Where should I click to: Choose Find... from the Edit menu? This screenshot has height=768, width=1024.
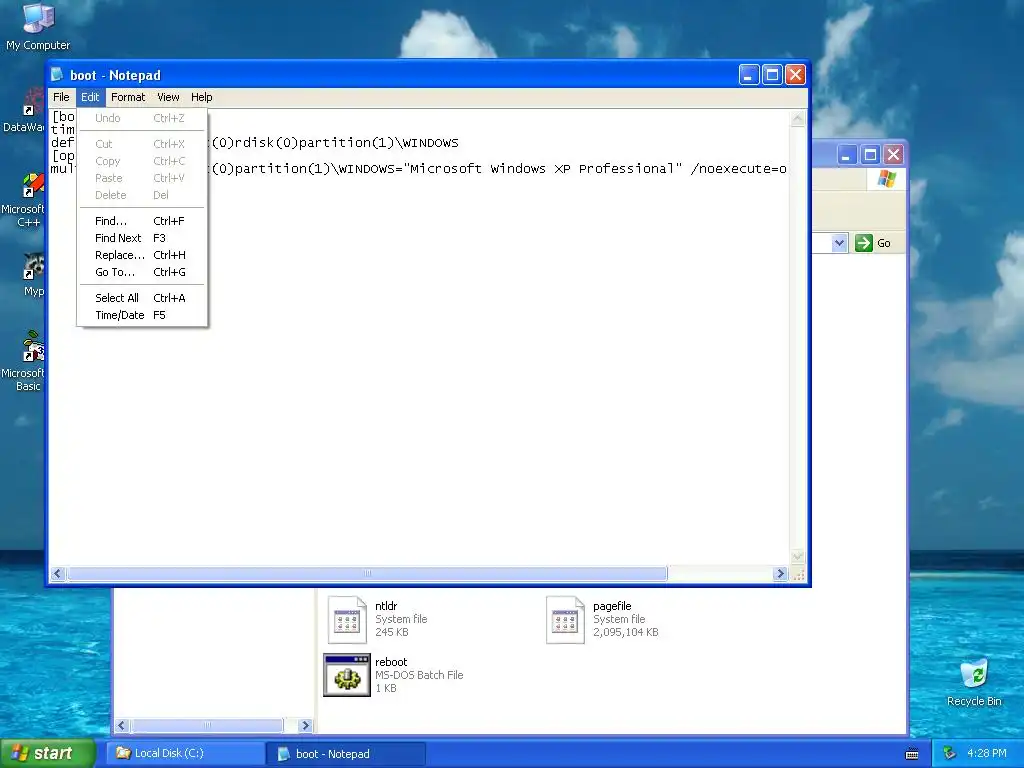(x=142, y=221)
